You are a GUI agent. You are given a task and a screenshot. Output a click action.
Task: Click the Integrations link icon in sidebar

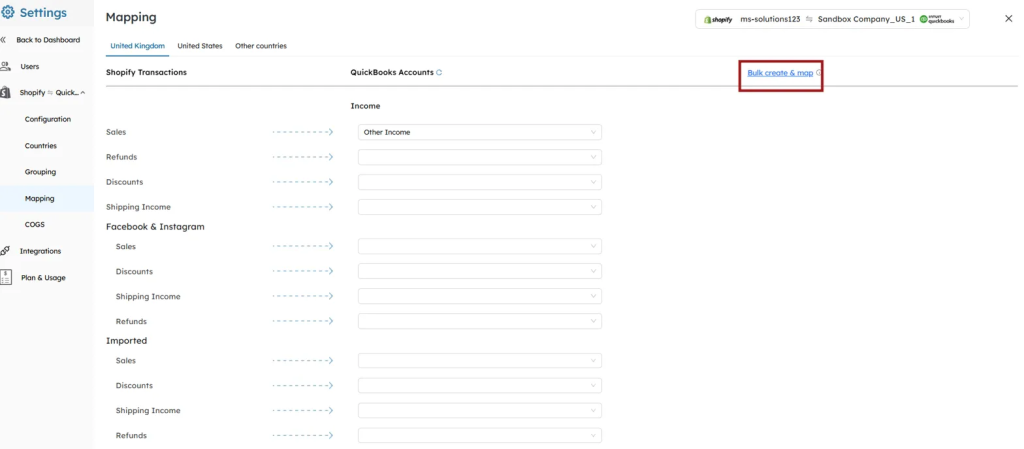coord(6,251)
